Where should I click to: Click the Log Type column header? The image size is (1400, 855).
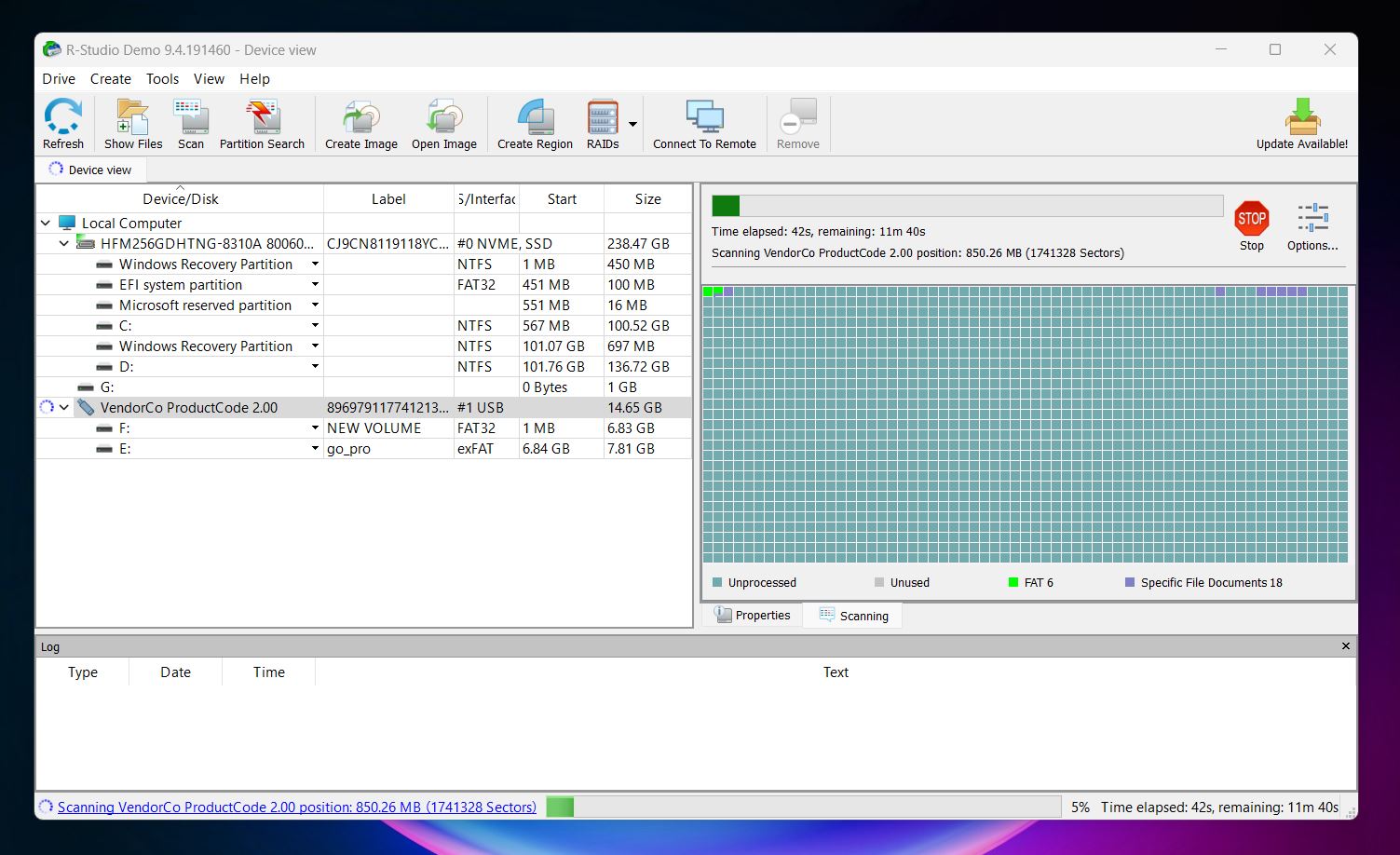pyautogui.click(x=82, y=672)
